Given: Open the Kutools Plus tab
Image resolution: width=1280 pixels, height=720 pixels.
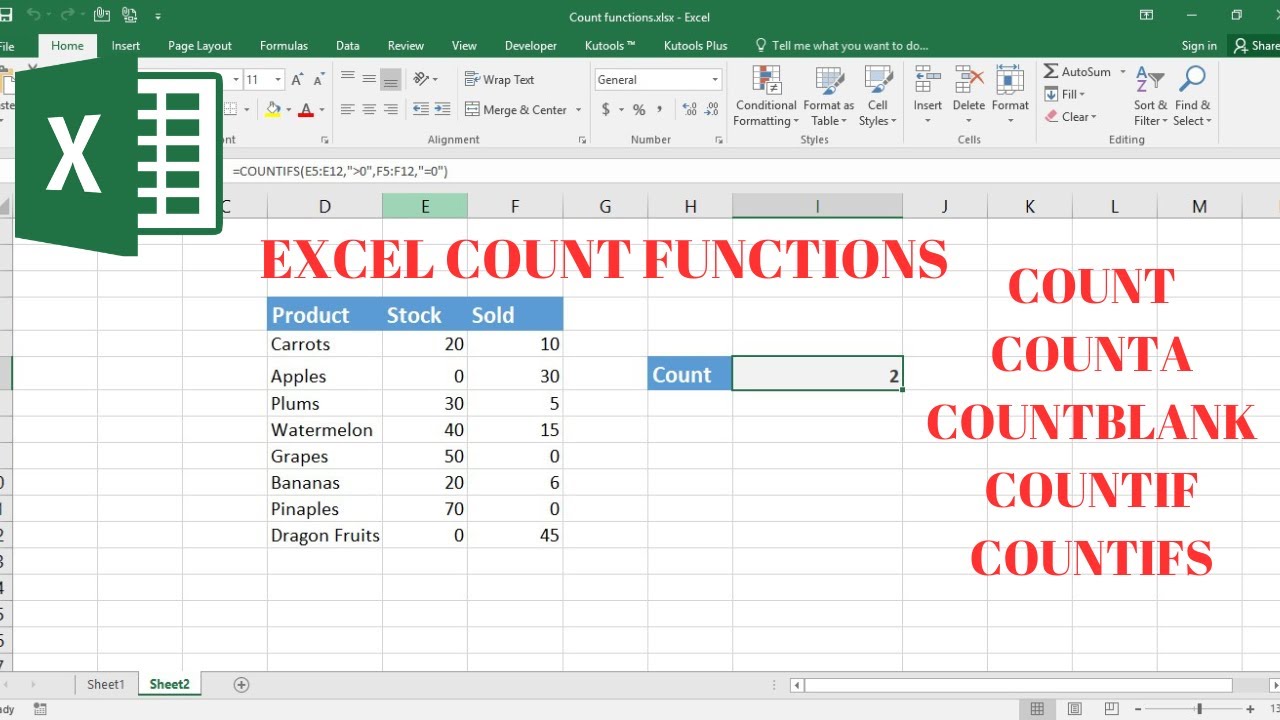Looking at the screenshot, I should (696, 46).
